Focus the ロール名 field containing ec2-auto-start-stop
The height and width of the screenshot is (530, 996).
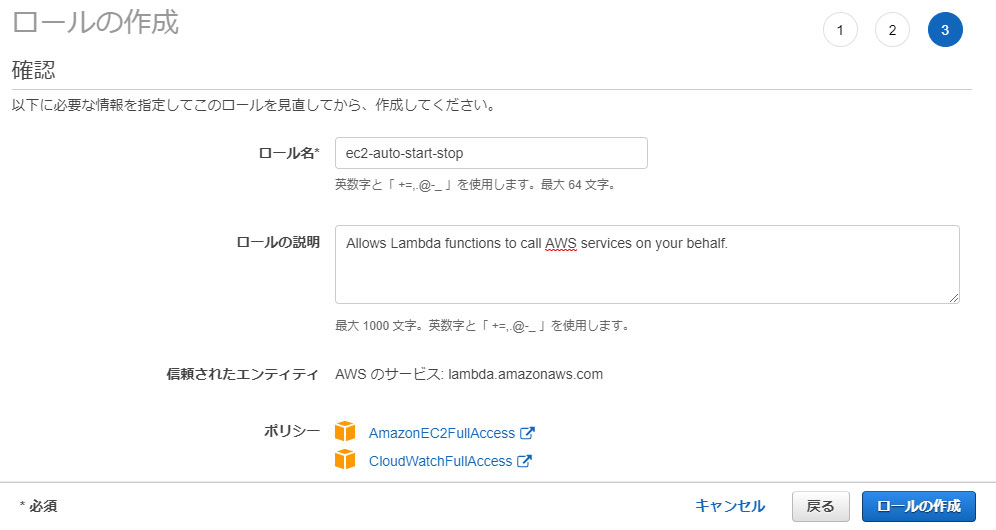(491, 153)
